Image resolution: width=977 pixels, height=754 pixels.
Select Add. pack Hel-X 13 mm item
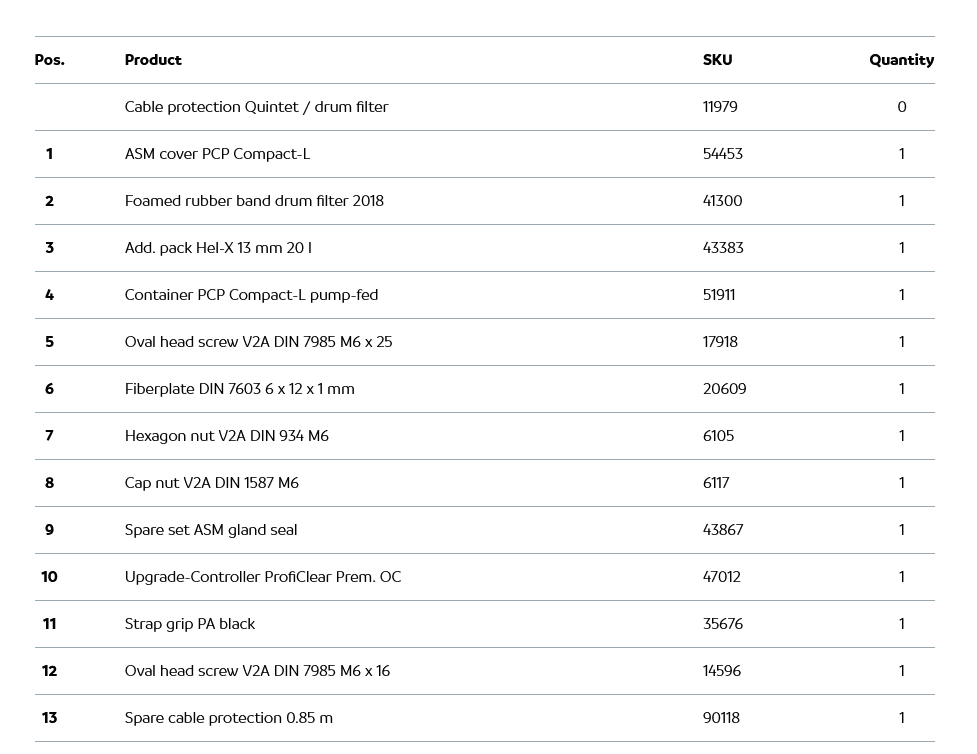tap(218, 248)
